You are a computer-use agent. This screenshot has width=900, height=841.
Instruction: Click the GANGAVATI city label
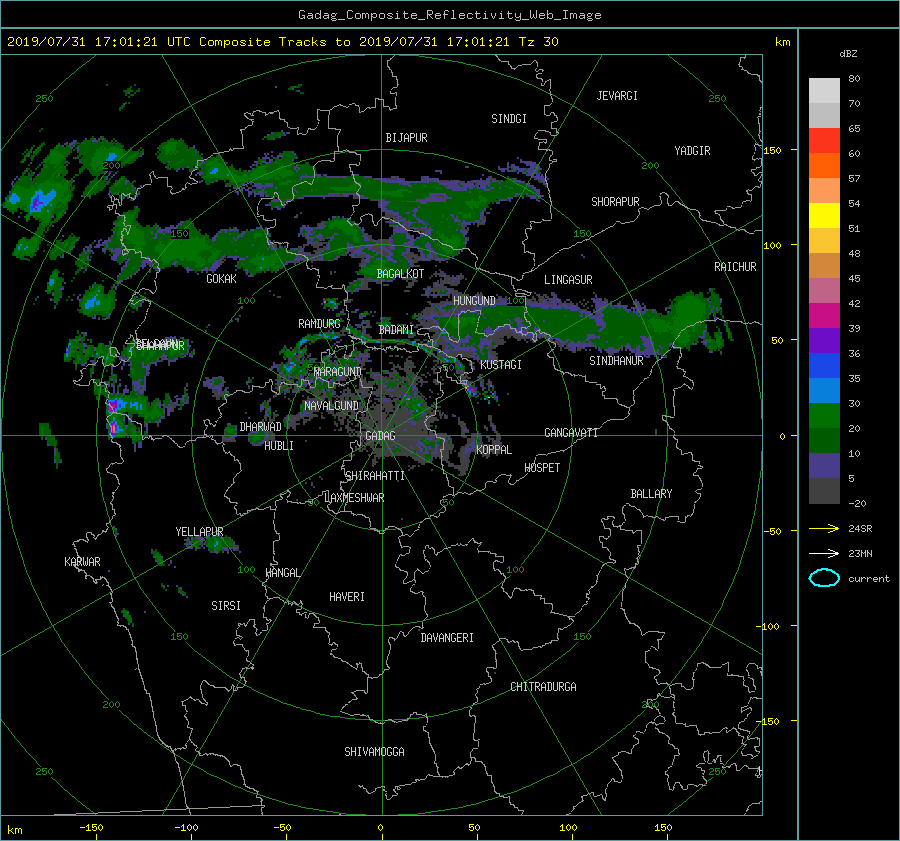(571, 432)
